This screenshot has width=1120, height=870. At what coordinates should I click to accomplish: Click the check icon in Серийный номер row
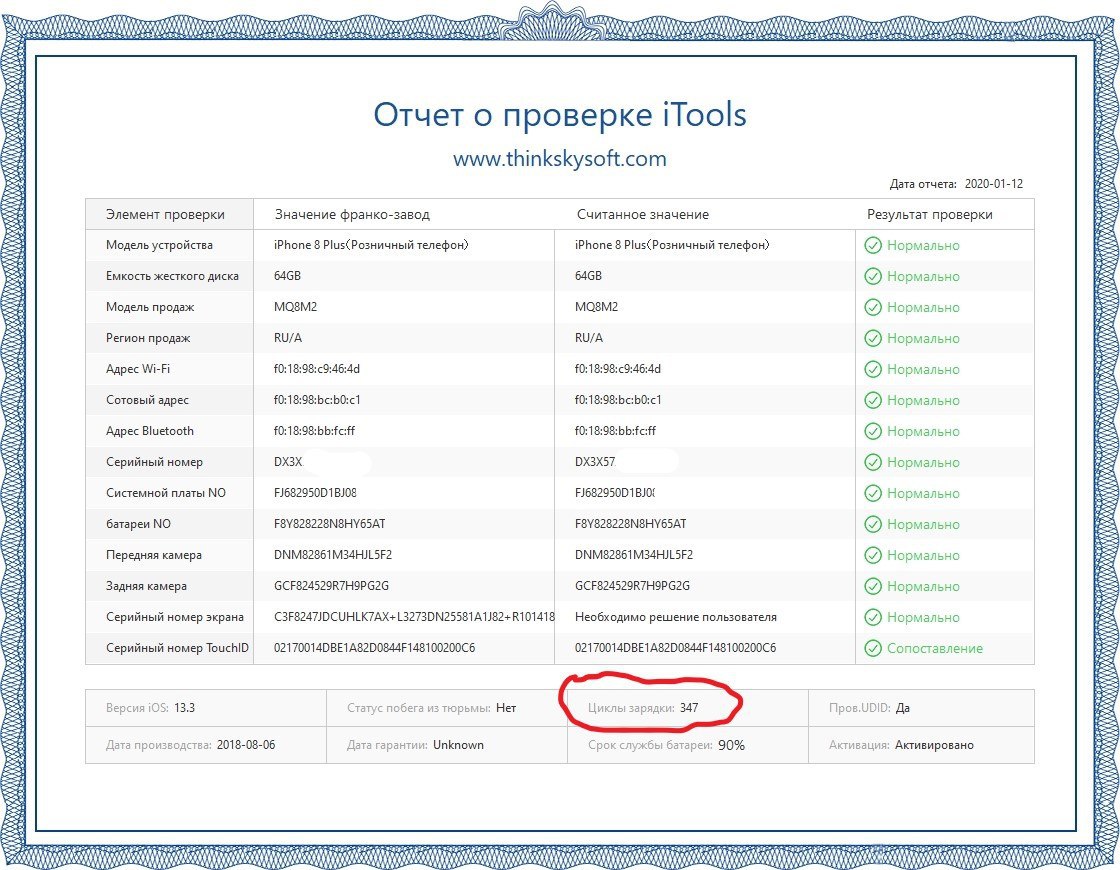pos(873,462)
